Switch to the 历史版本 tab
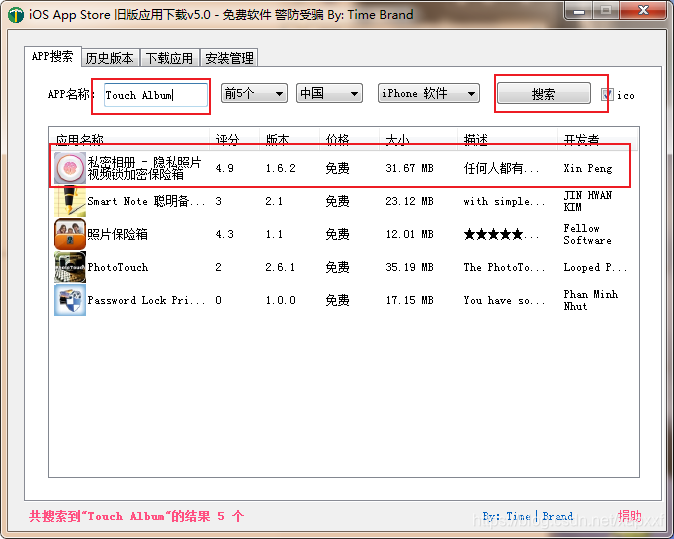The image size is (674, 539). pyautogui.click(x=110, y=58)
